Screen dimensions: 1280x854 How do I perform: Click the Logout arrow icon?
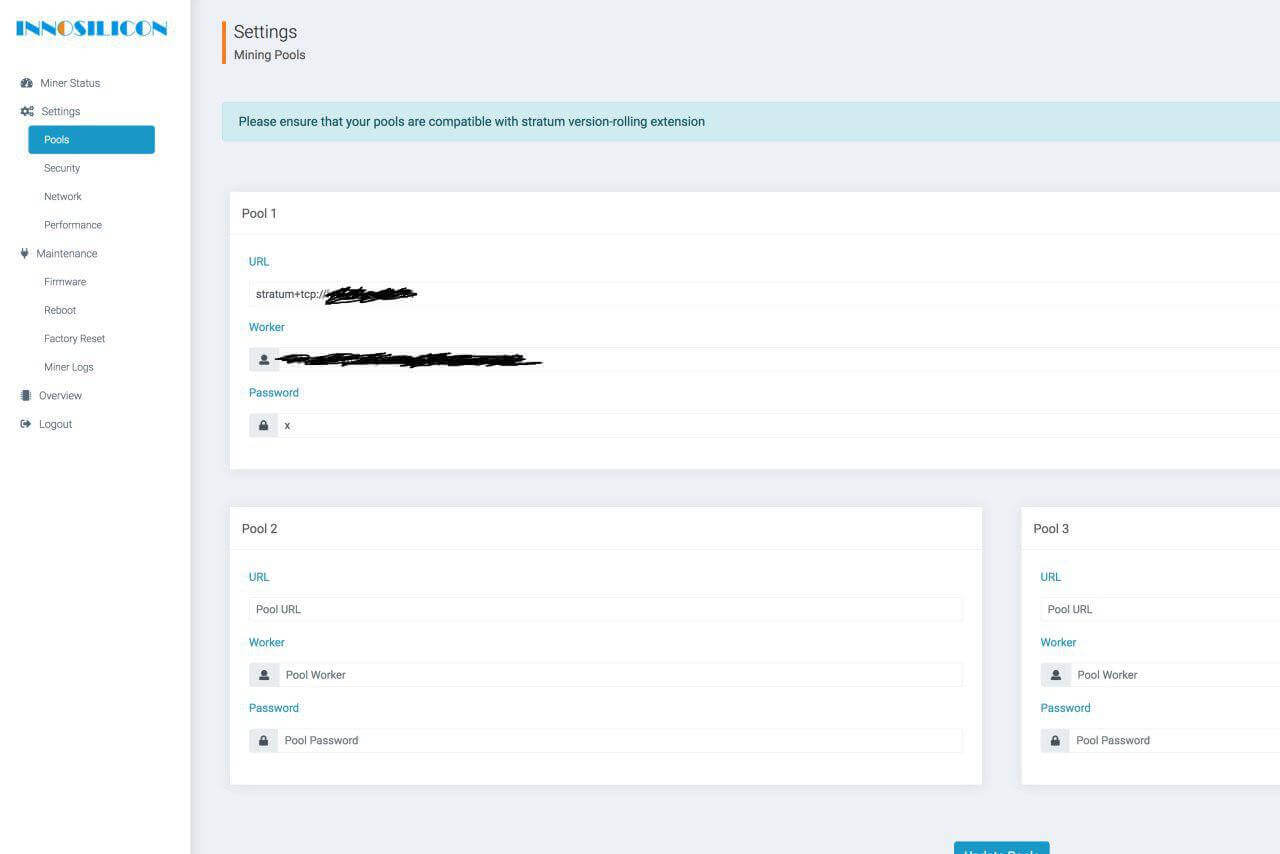26,424
